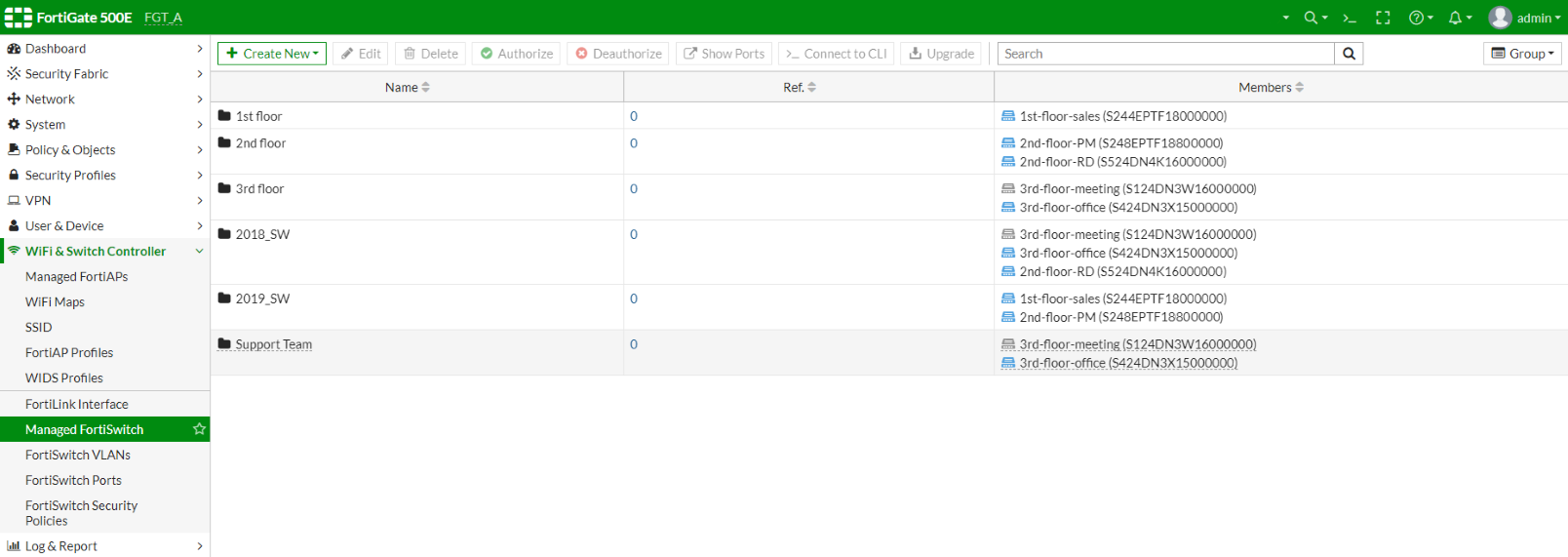Click the 2019_SW folder icon
Screen dimensions: 1568x557
224,298
